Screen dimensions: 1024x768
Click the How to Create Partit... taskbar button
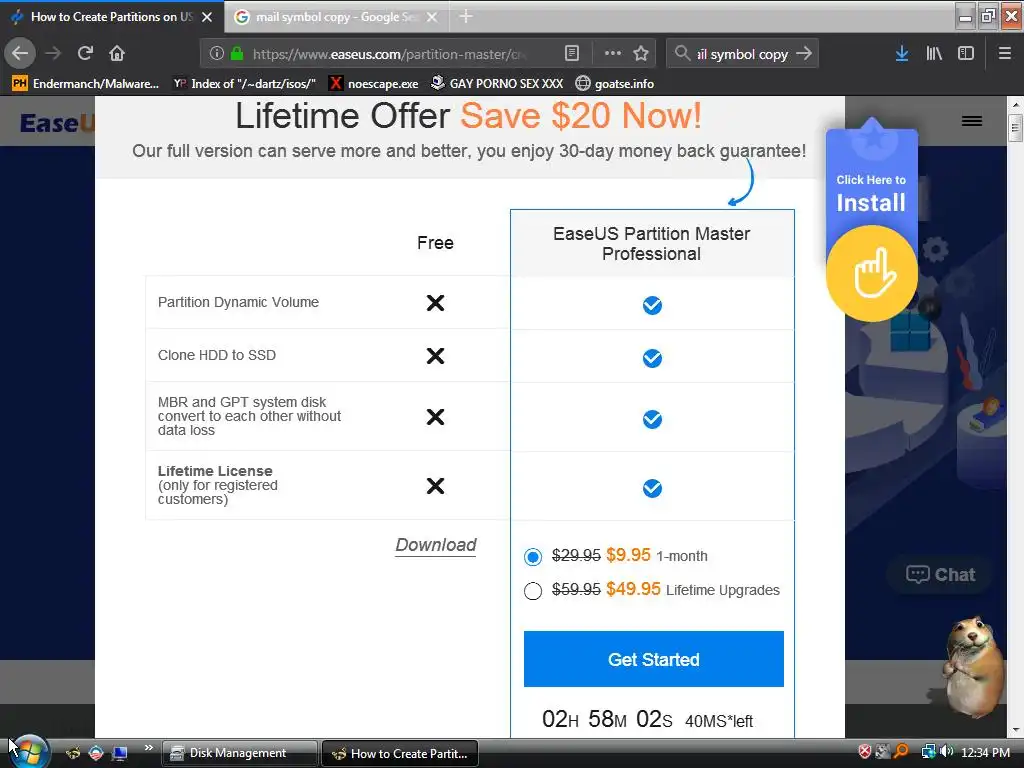click(400, 753)
